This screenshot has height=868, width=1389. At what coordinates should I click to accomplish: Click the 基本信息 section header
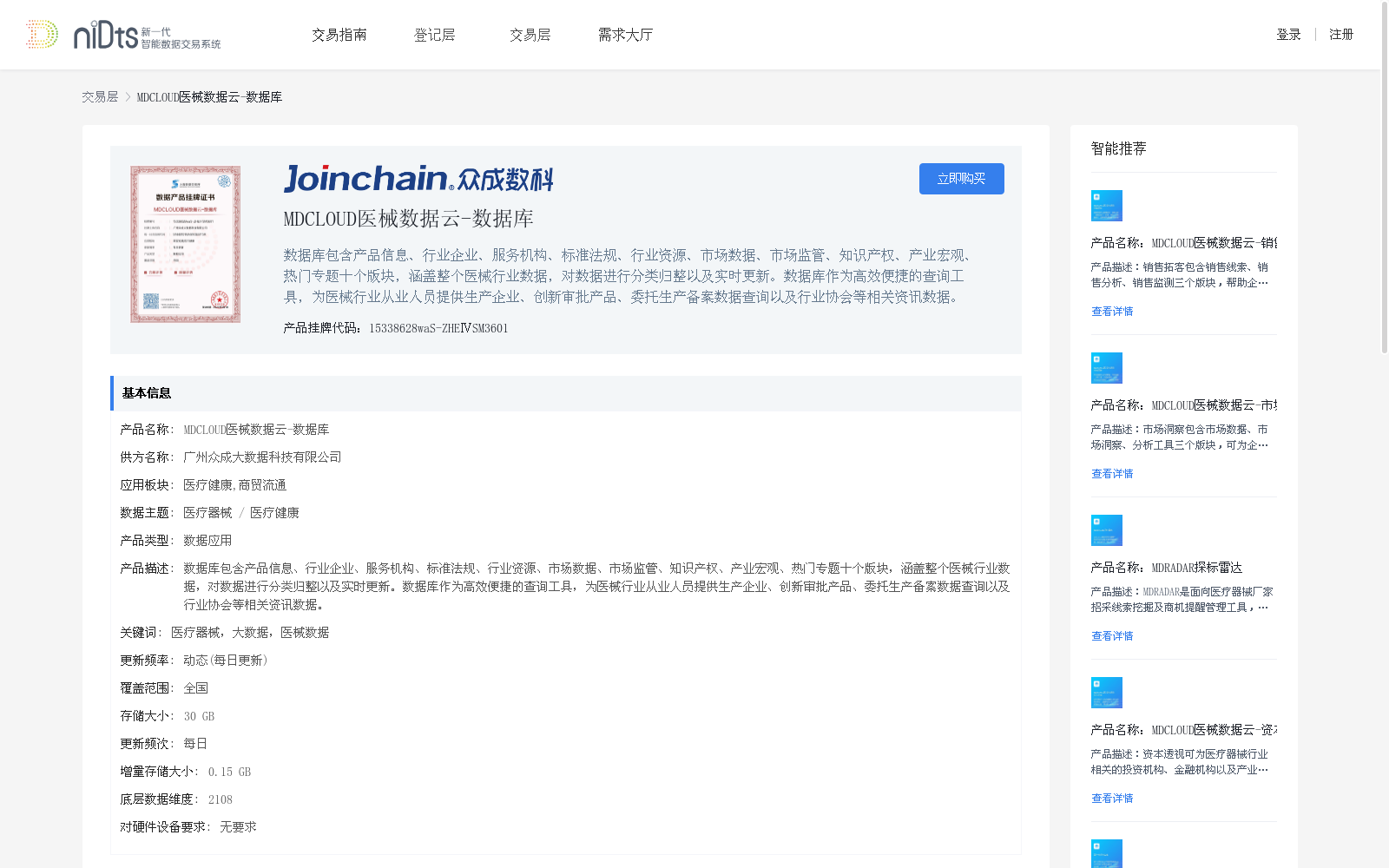coord(566,393)
